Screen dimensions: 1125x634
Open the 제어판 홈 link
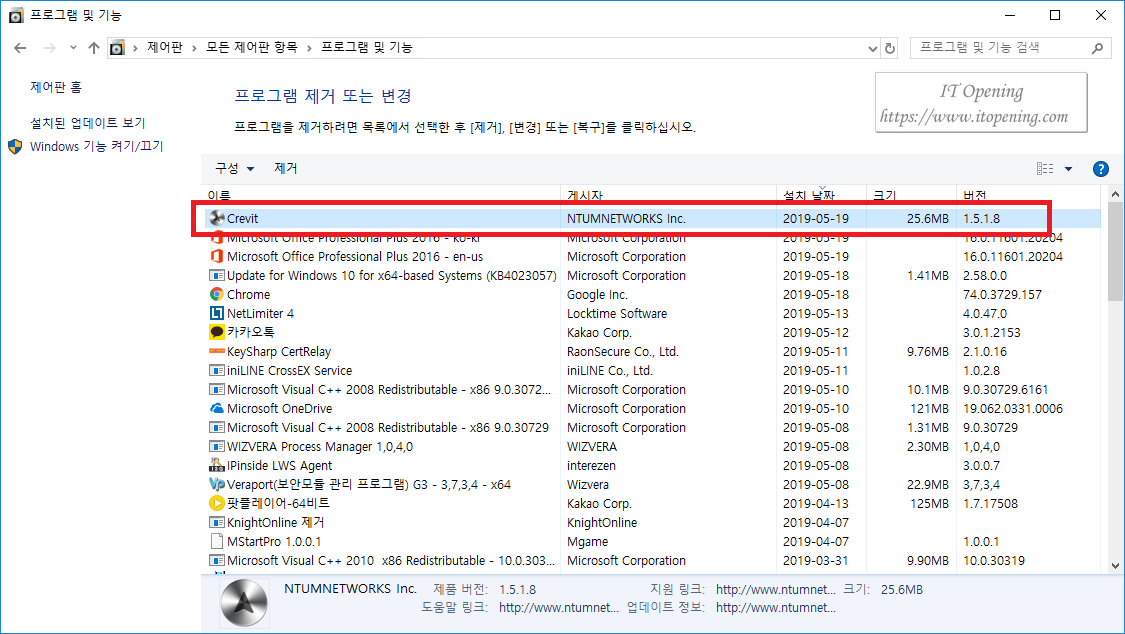pos(56,87)
